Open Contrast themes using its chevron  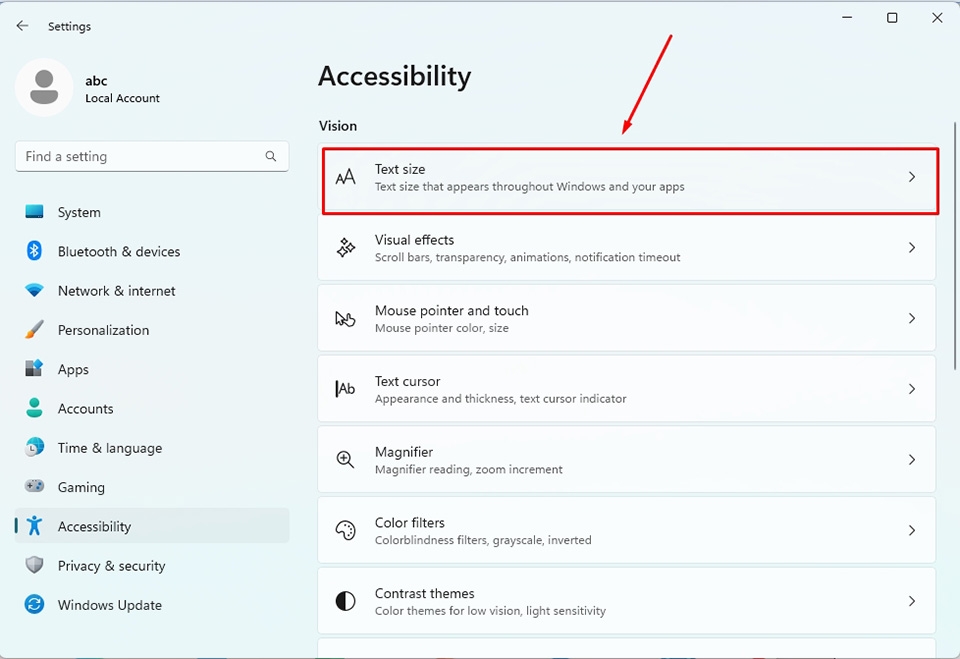pyautogui.click(x=911, y=600)
